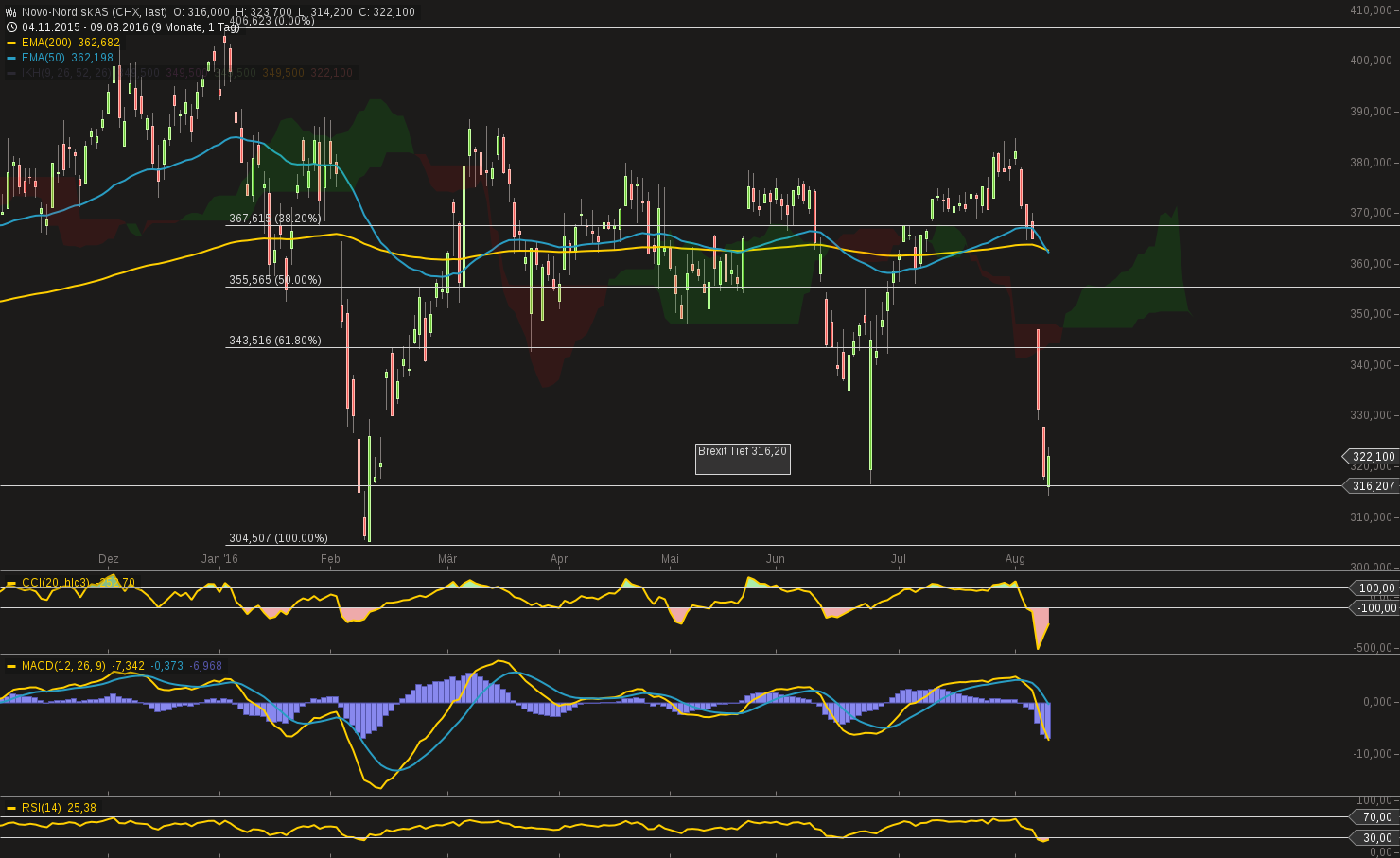The image size is (1400, 858).
Task: Toggle the CCI indicator panel label
Action: coord(55,583)
